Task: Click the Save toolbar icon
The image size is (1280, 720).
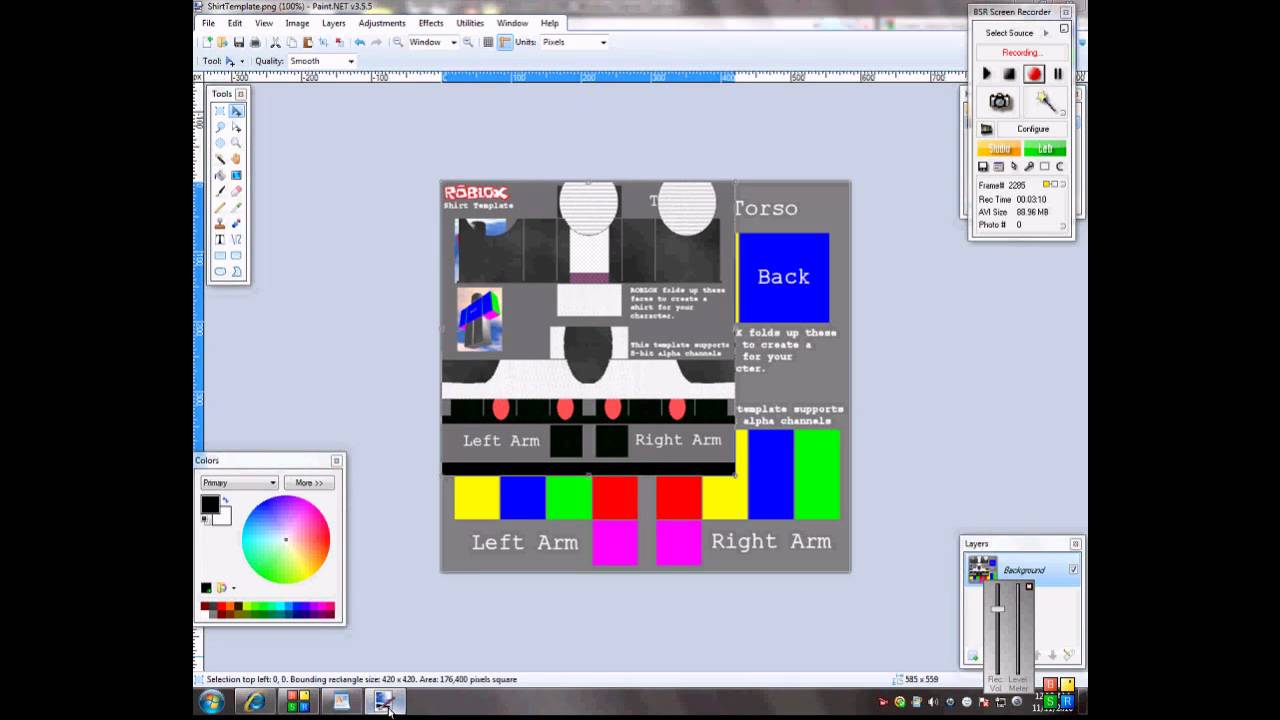Action: (239, 42)
